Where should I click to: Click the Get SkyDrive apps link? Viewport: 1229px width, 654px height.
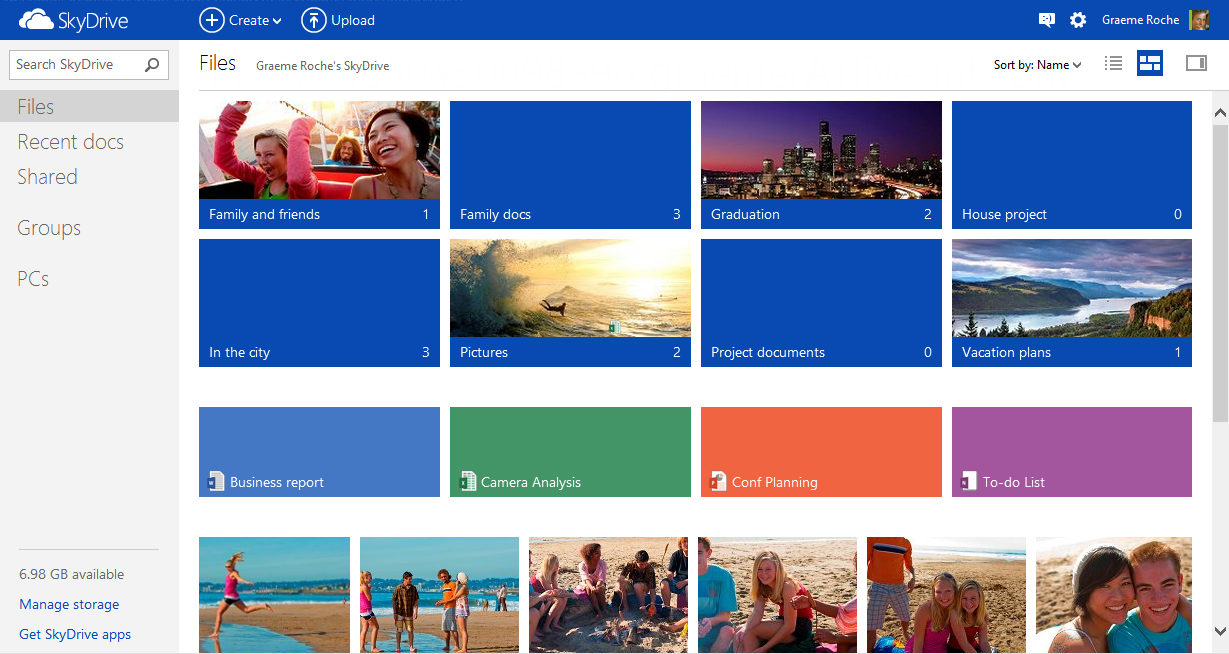pos(75,634)
